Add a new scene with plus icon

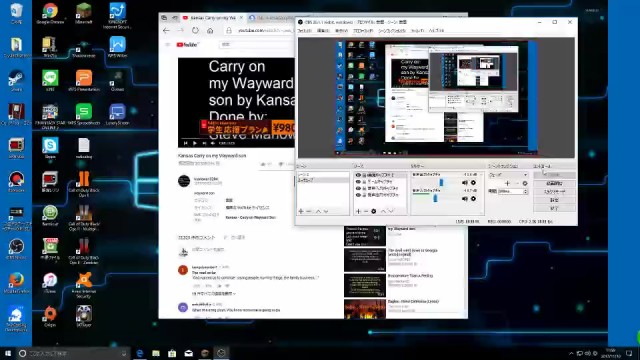pos(301,211)
